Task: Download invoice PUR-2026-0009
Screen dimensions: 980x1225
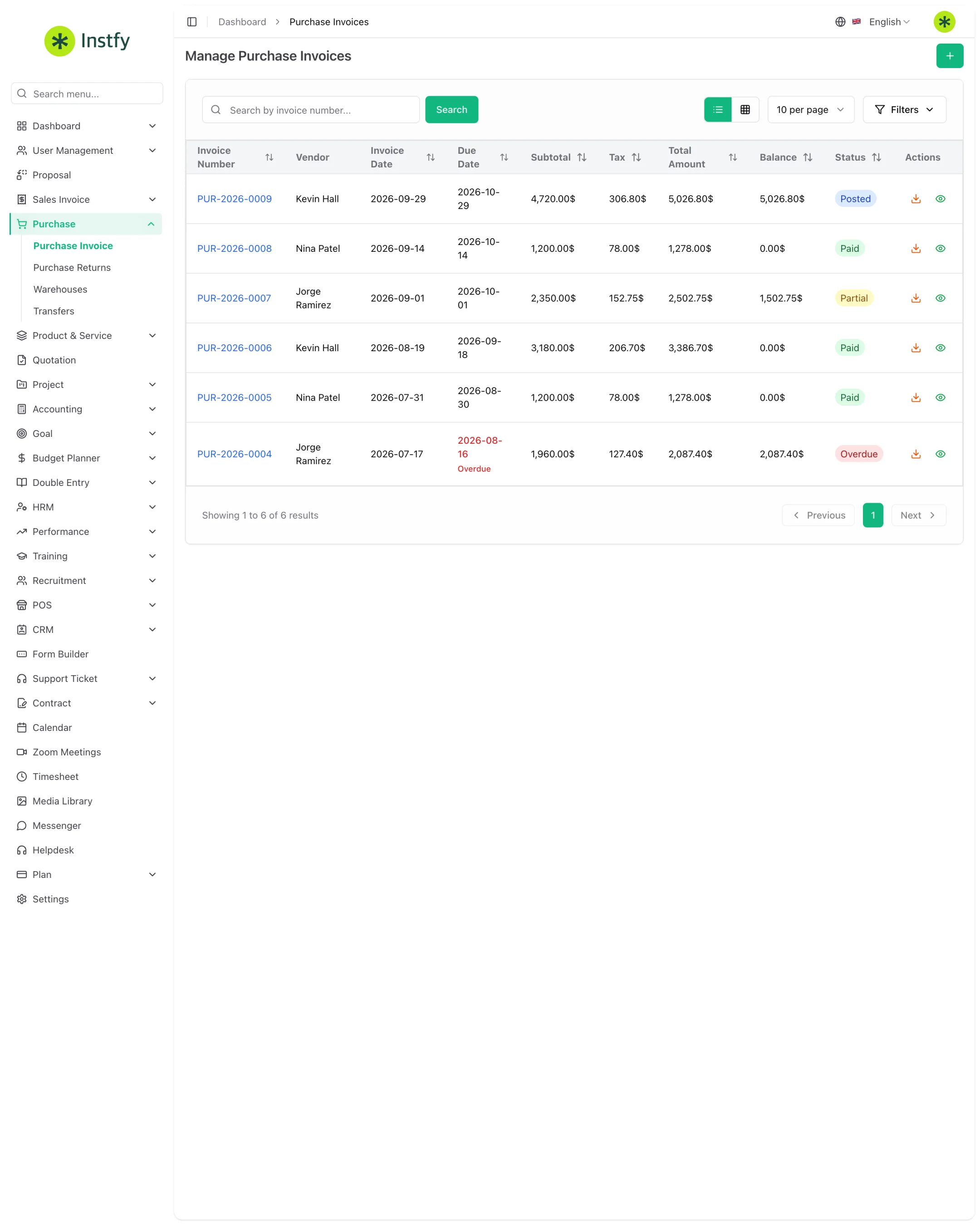Action: tap(915, 199)
